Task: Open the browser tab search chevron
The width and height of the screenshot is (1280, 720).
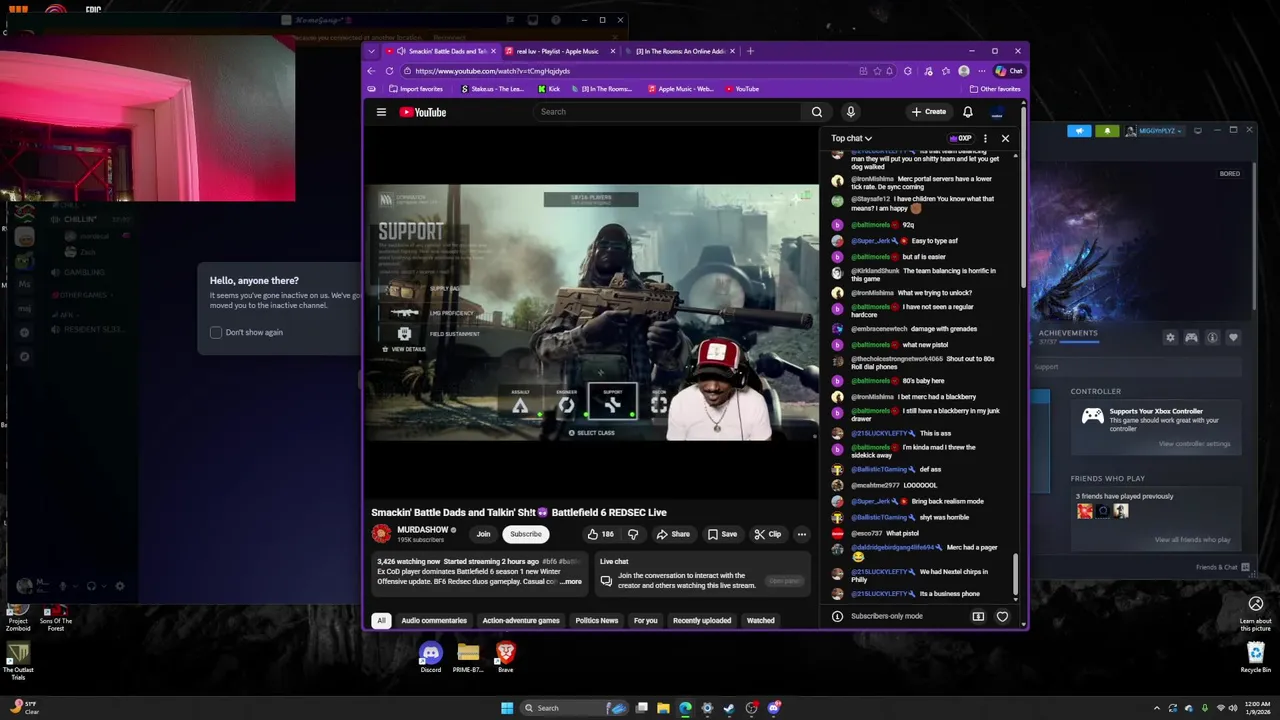Action: (372, 51)
